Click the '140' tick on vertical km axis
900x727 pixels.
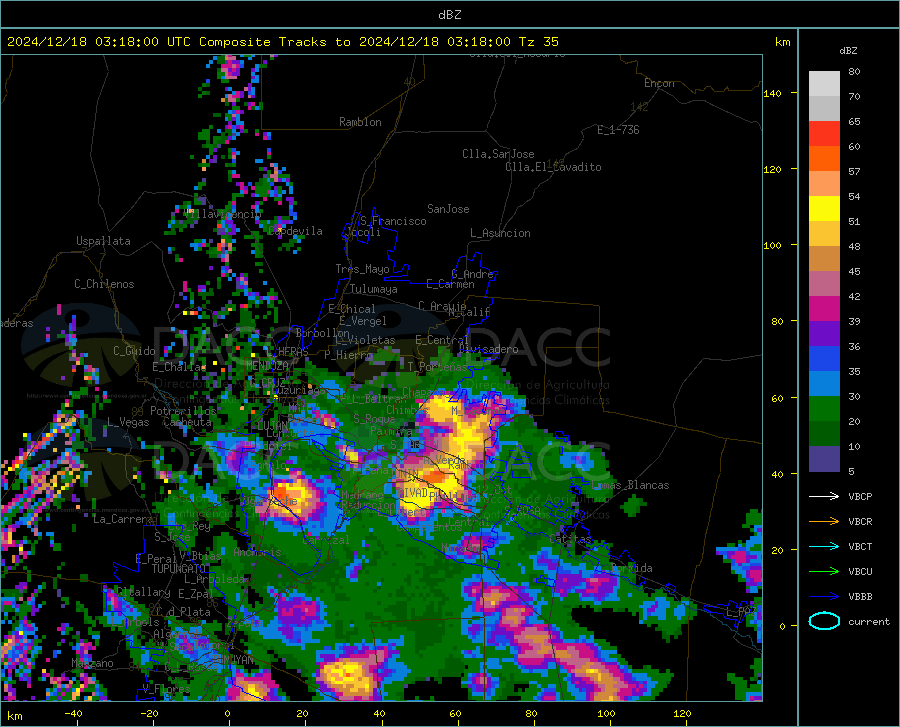773,93
